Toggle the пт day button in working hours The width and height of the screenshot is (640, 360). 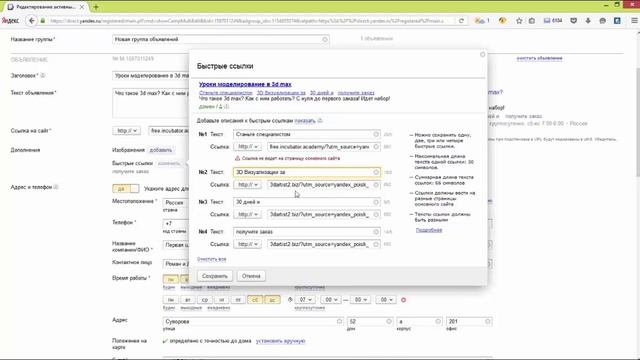pos(238,300)
